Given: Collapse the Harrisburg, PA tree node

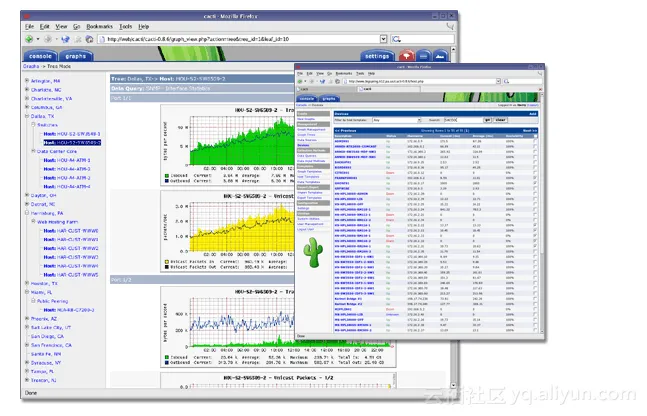Looking at the screenshot, I should pos(27,213).
